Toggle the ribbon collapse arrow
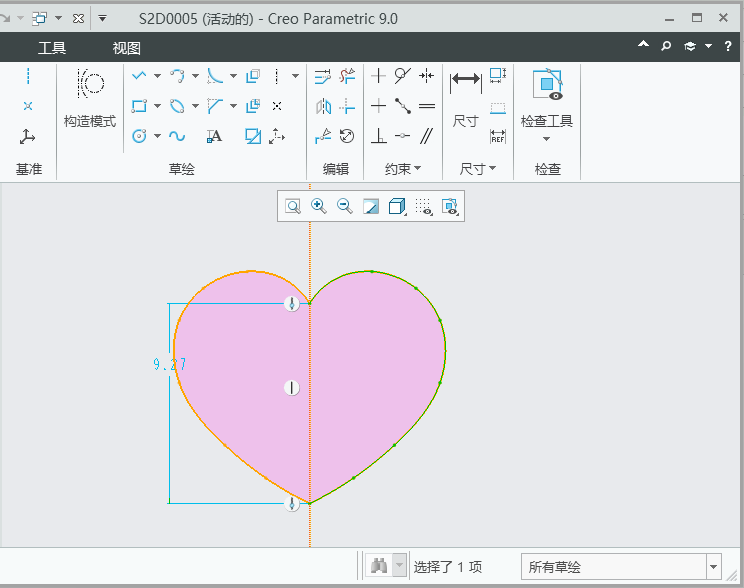This screenshot has width=744, height=588. 643,47
